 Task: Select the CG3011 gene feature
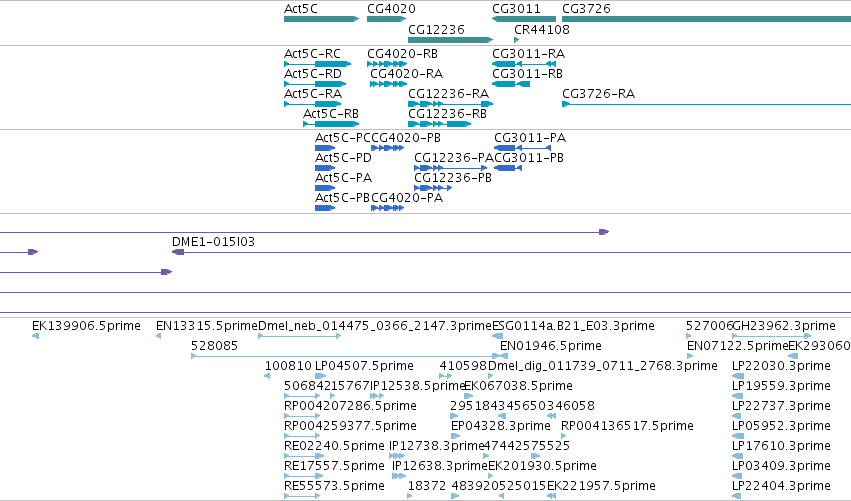point(524,19)
